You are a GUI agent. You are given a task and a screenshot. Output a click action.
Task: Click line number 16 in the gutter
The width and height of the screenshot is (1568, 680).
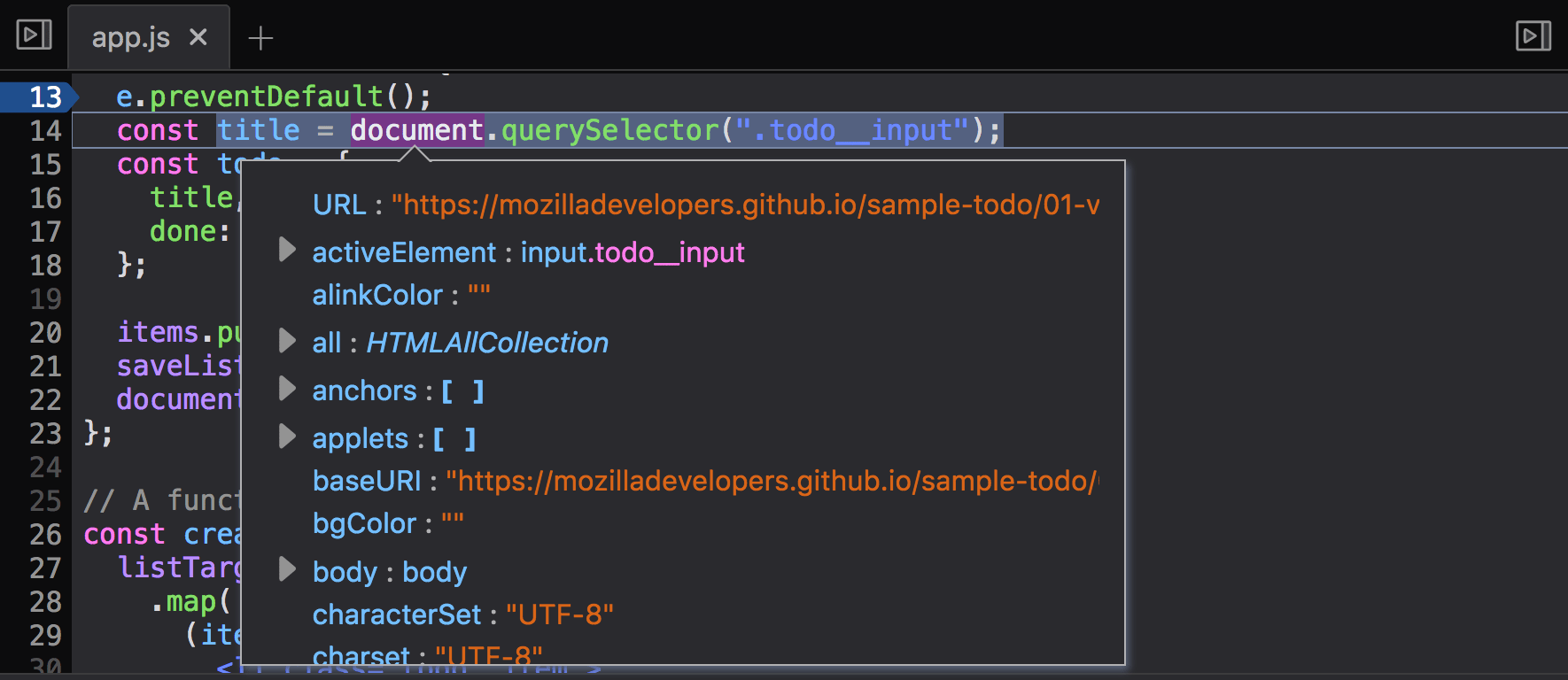point(45,197)
